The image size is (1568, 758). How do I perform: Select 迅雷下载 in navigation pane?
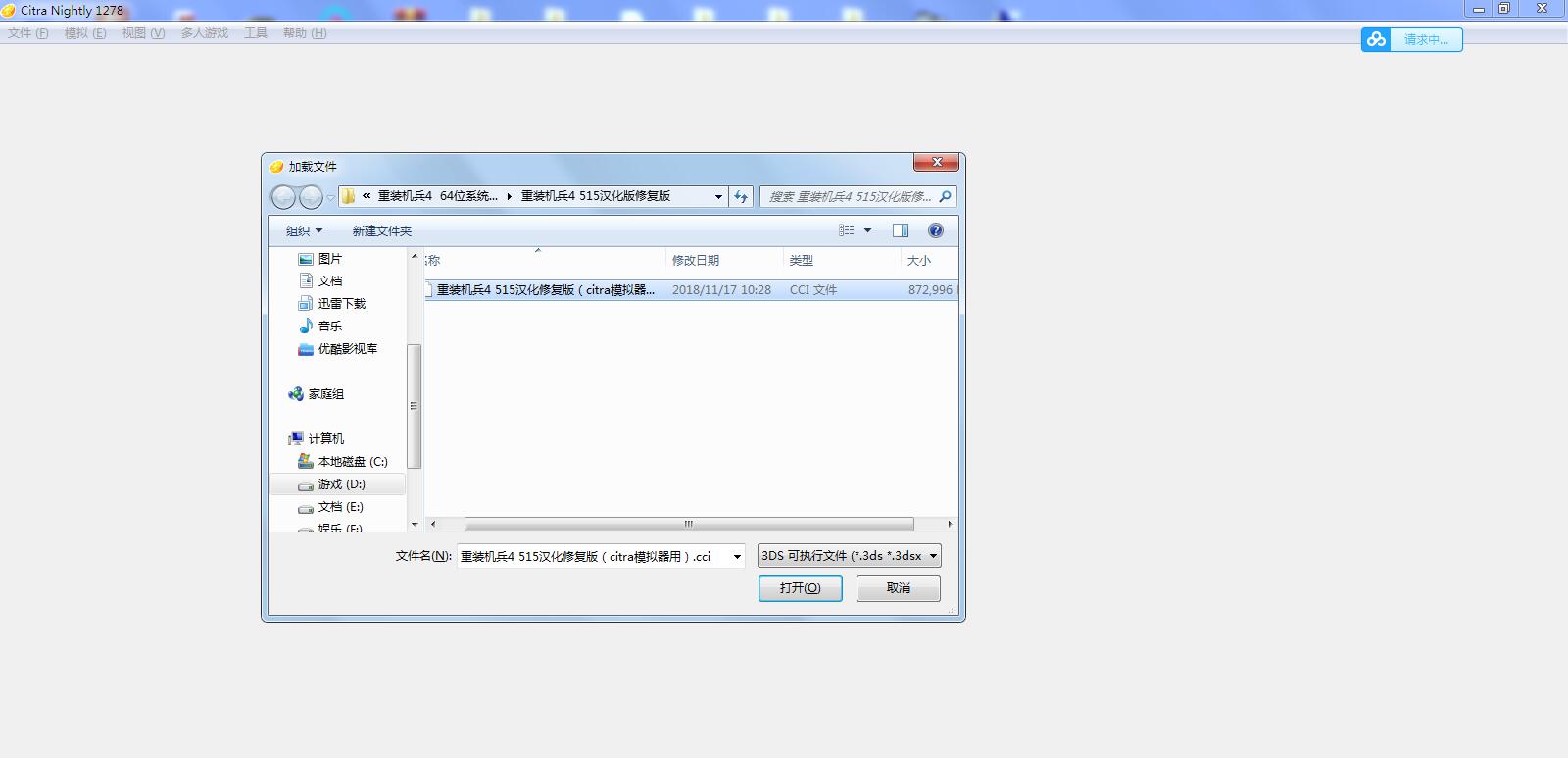pyautogui.click(x=342, y=304)
